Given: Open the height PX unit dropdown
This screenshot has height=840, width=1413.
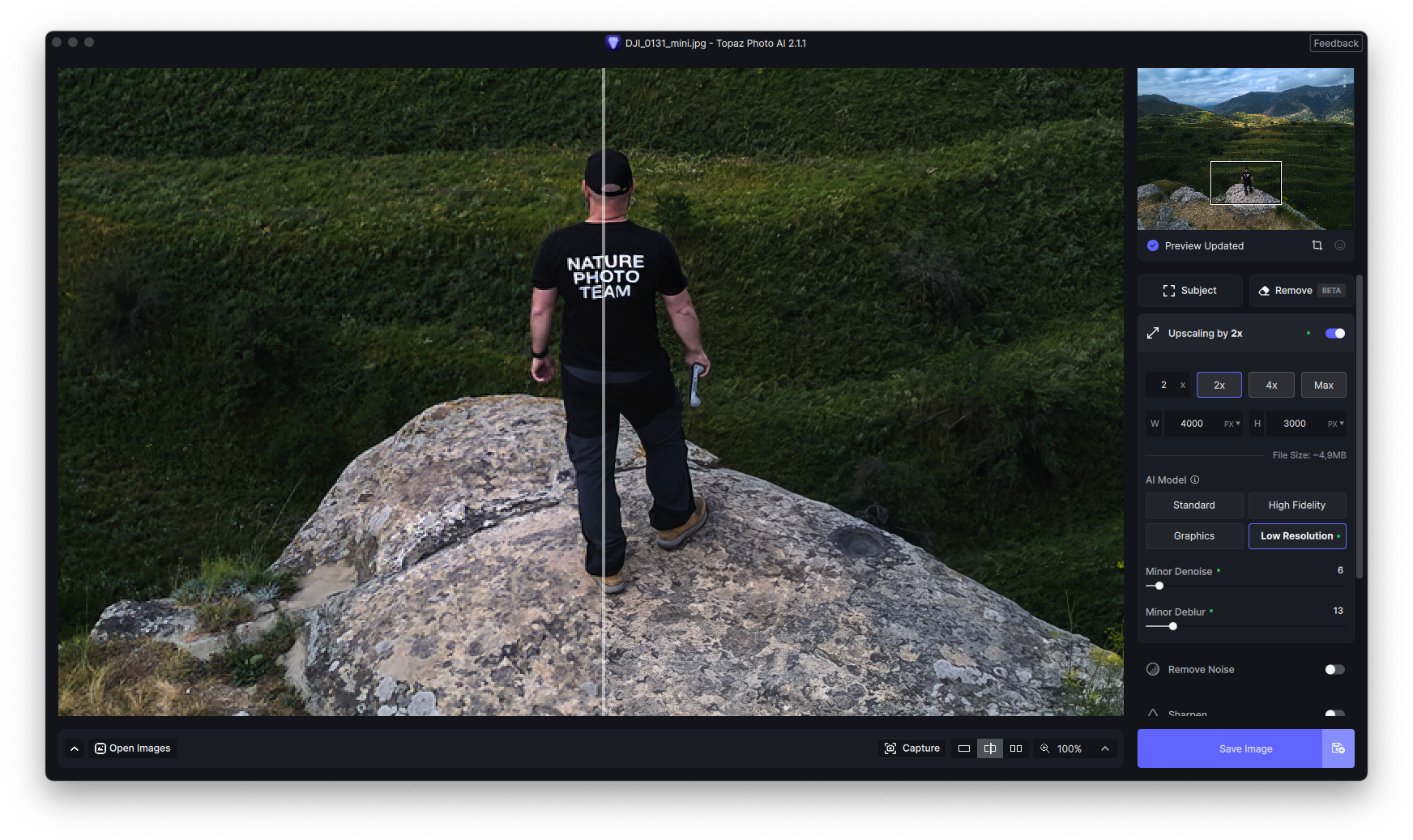Looking at the screenshot, I should [x=1335, y=424].
